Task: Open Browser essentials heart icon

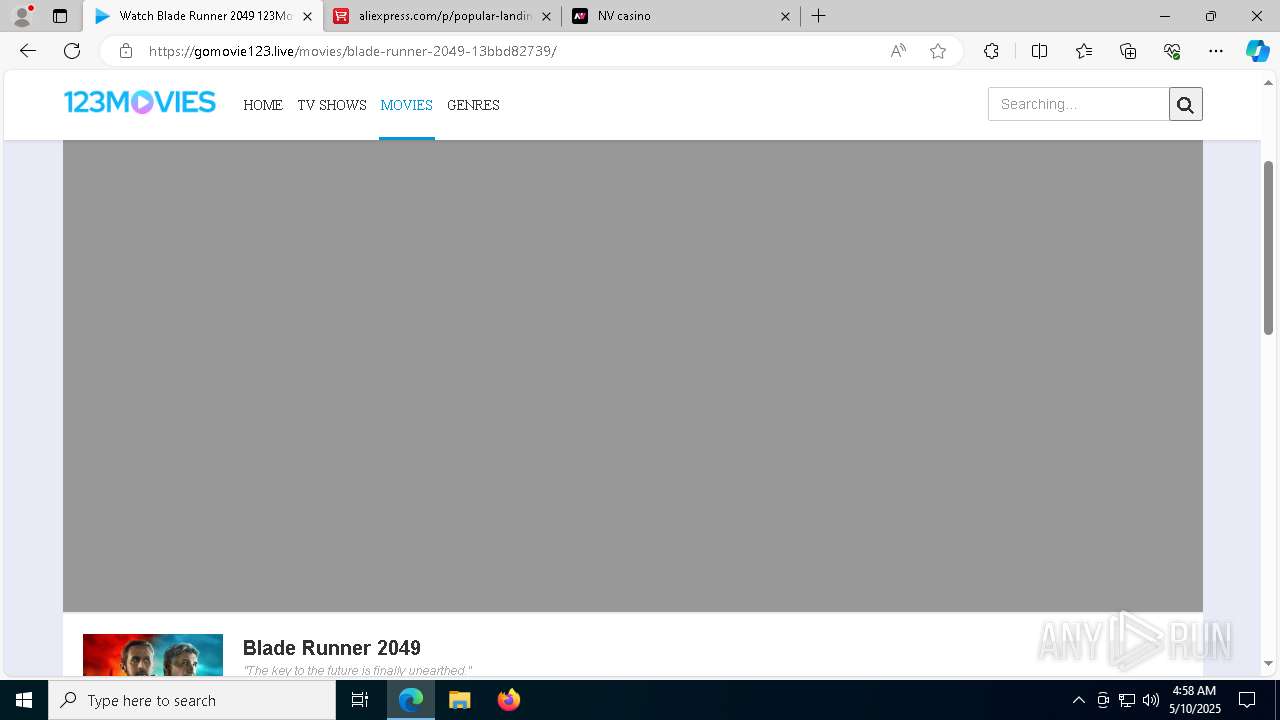Action: tap(1172, 51)
